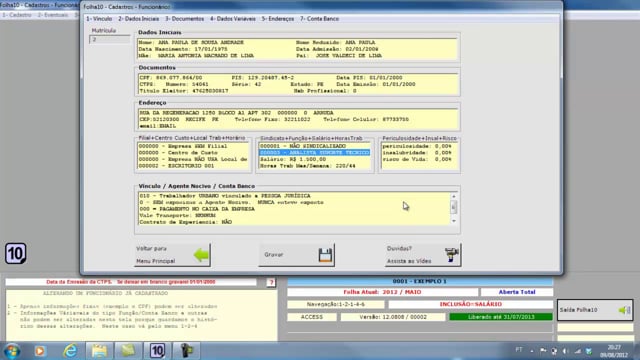Click the red question mark help icon
The height and width of the screenshot is (360, 640).
click(x=271, y=282)
